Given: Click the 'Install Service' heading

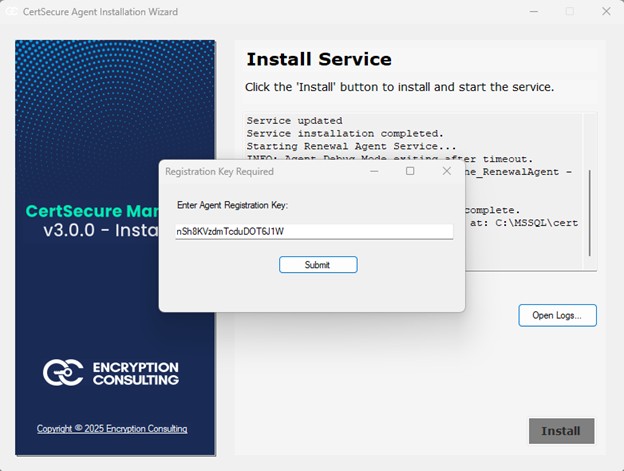Looking at the screenshot, I should pyautogui.click(x=319, y=59).
